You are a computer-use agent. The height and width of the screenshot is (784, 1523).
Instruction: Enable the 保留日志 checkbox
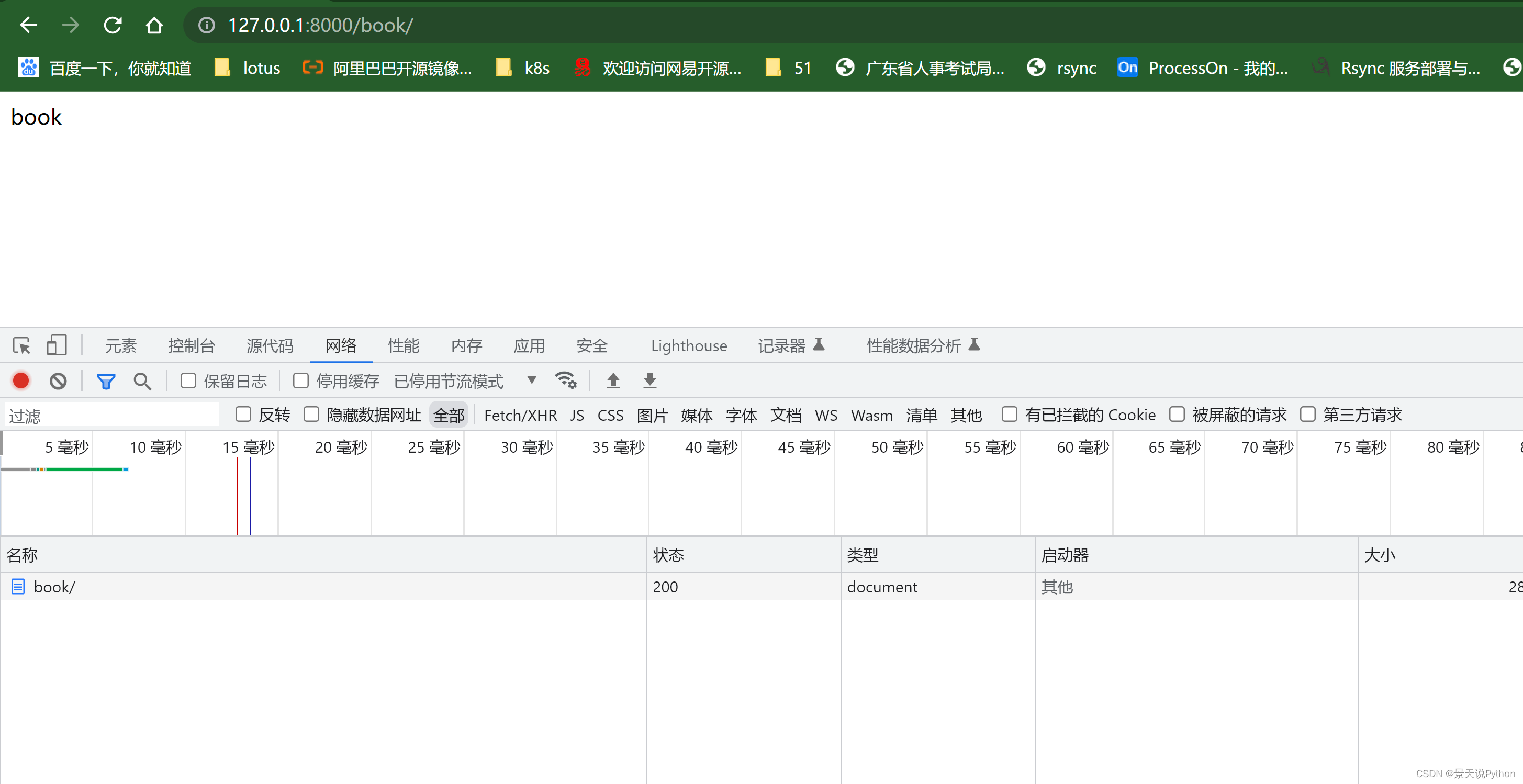click(x=188, y=381)
